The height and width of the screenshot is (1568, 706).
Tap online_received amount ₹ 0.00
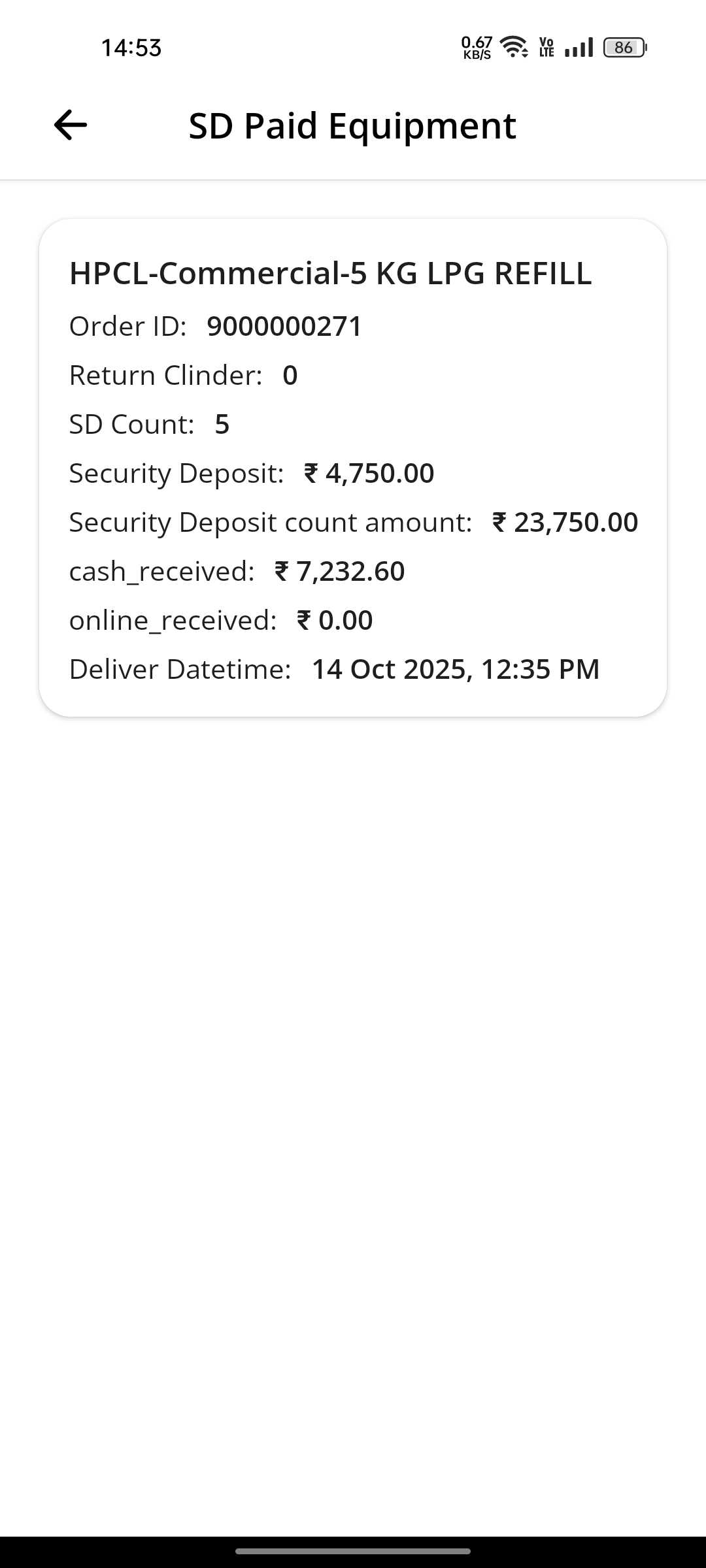coord(335,621)
